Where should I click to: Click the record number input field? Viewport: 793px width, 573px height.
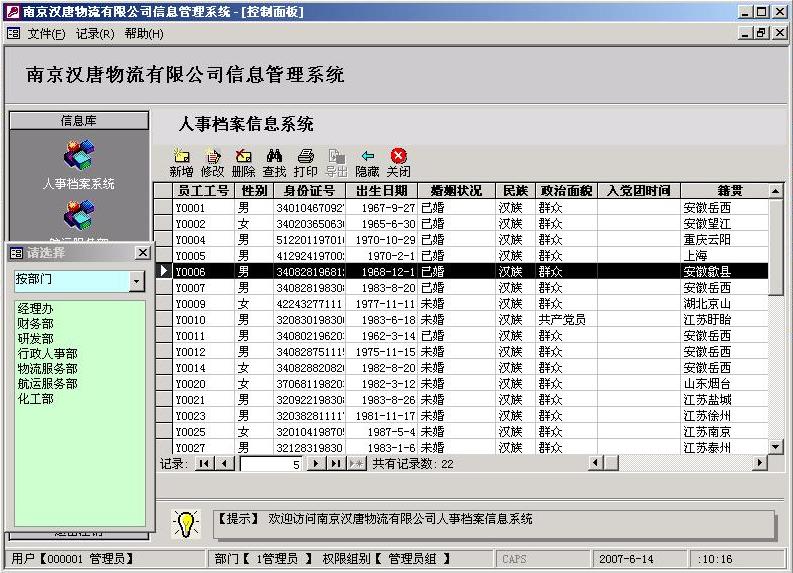tap(271, 464)
